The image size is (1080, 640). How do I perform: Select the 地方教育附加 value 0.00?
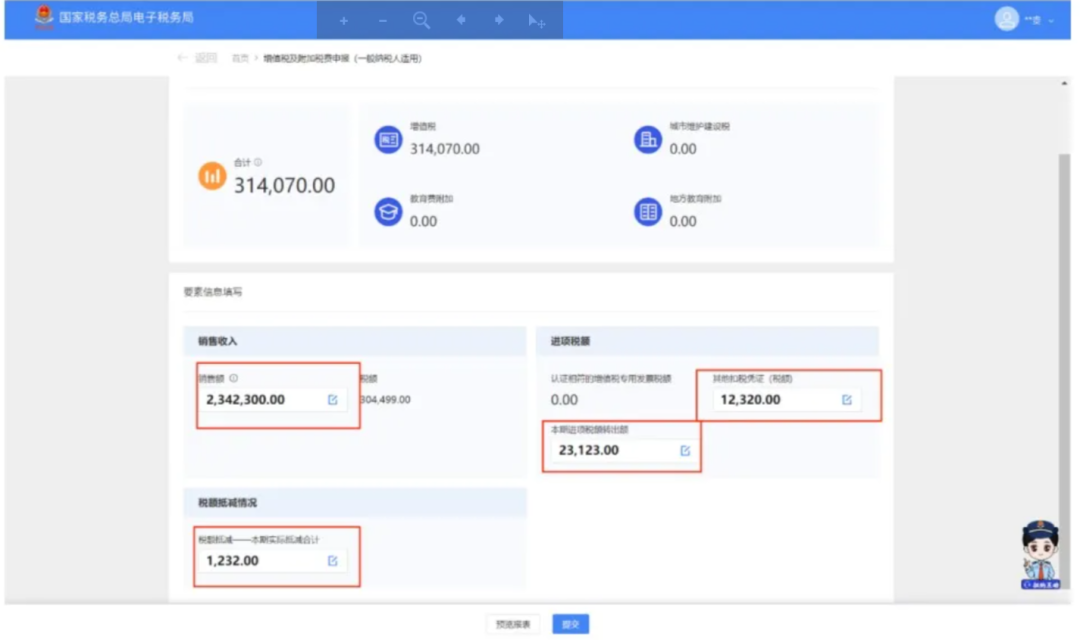click(x=683, y=221)
